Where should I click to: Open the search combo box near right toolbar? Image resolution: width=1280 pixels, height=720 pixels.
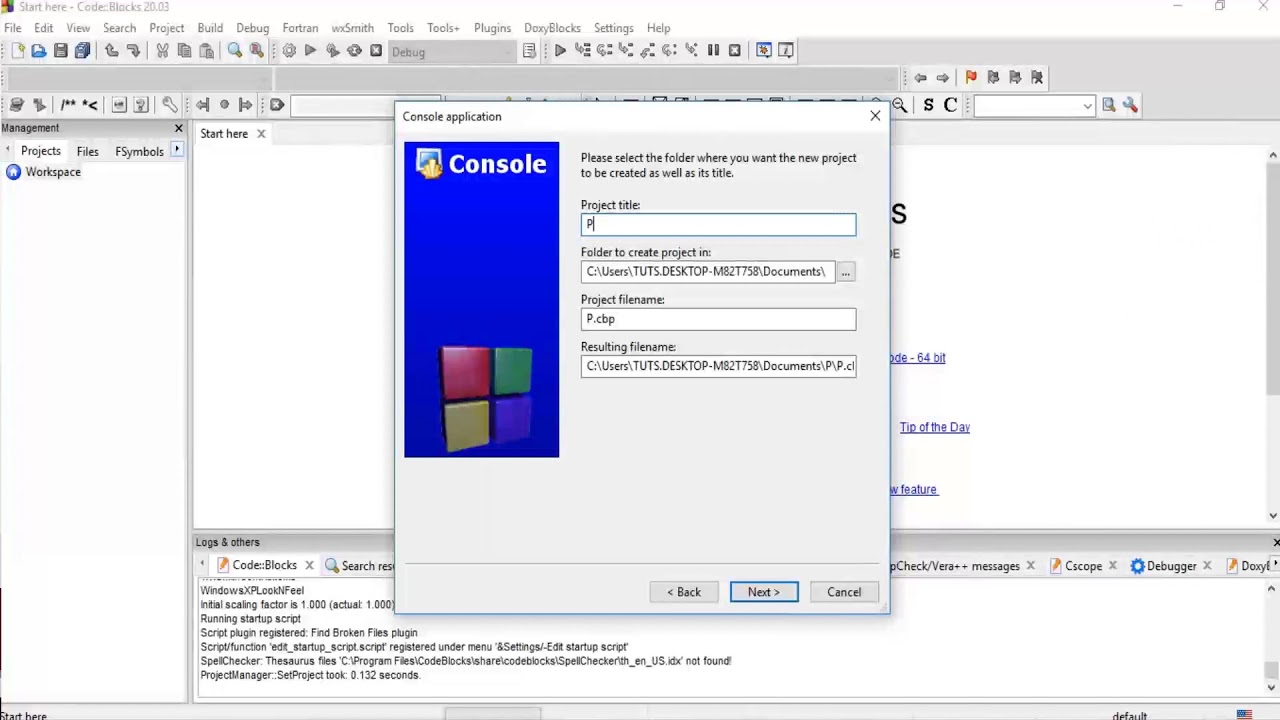[x=1034, y=105]
